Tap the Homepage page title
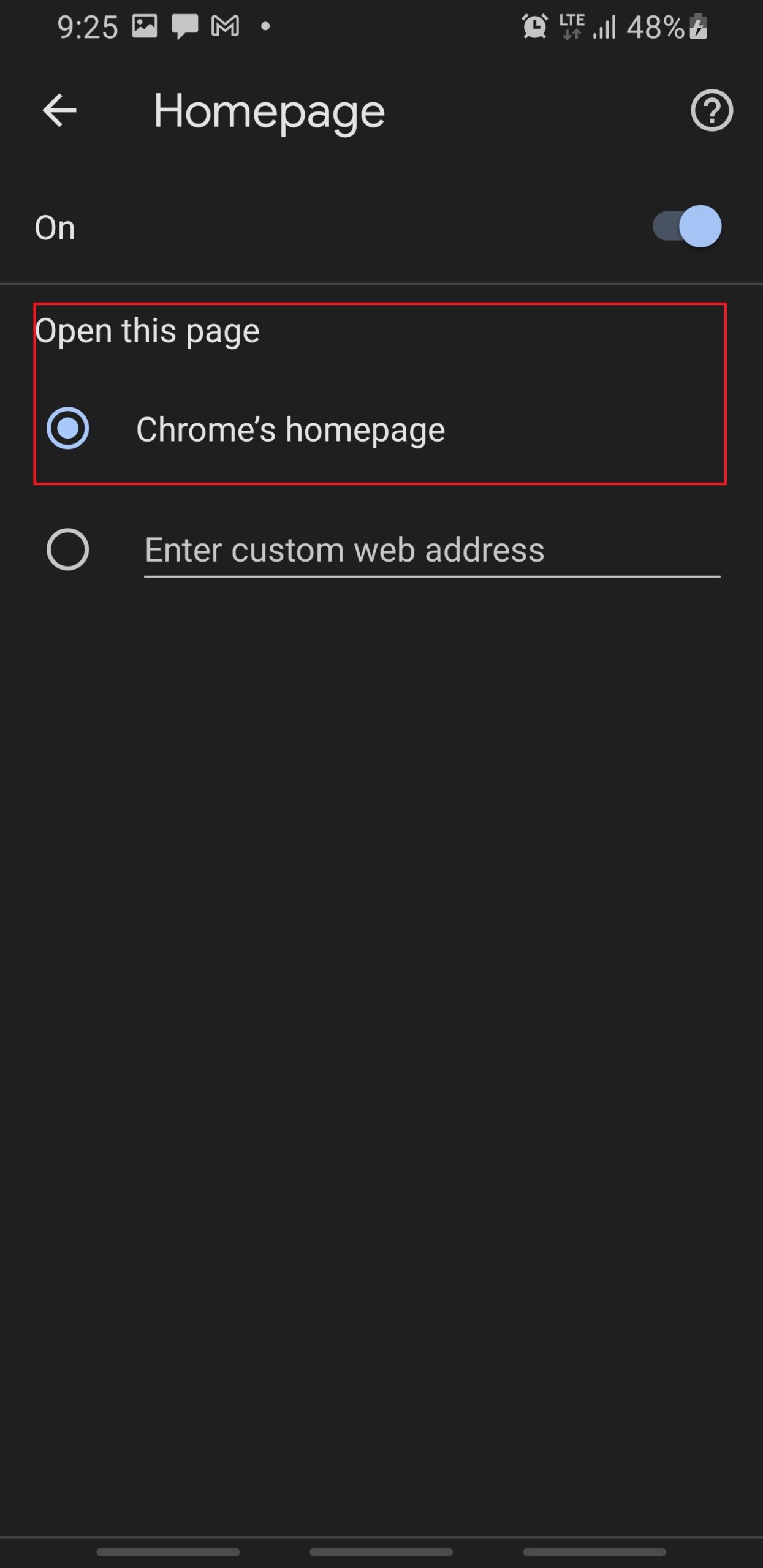The width and height of the screenshot is (763, 1568). click(269, 112)
